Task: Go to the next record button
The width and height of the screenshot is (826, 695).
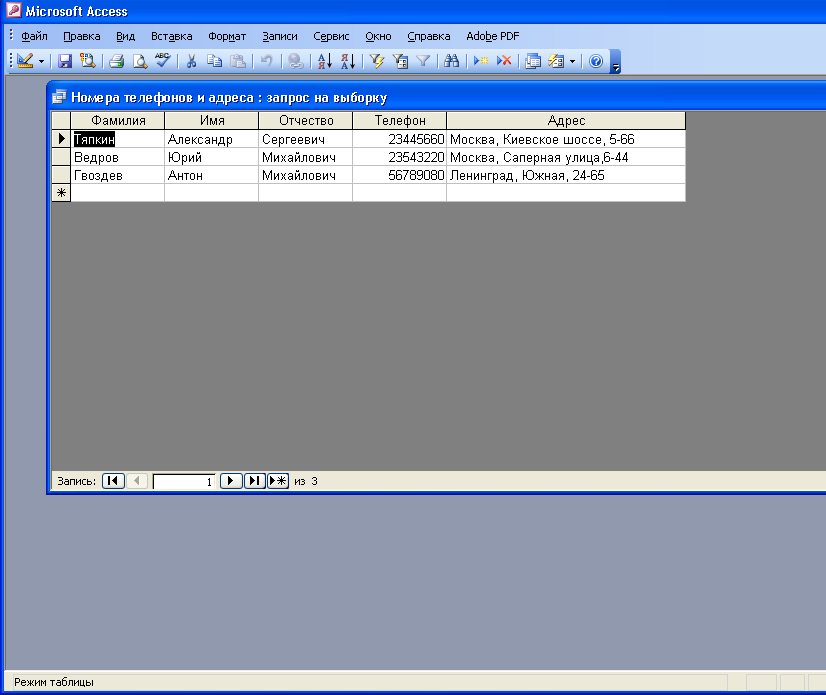Action: 231,481
